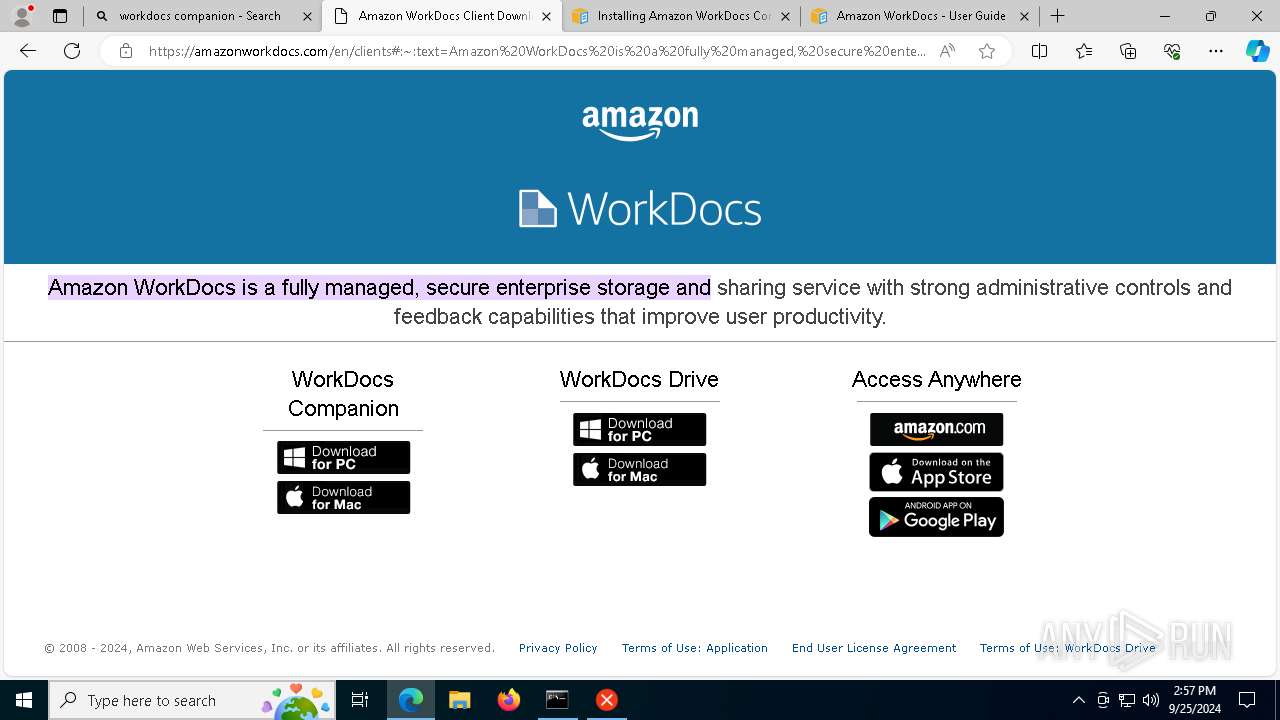The width and height of the screenshot is (1280, 720).
Task: Open the red X app on taskbar
Action: (x=606, y=700)
